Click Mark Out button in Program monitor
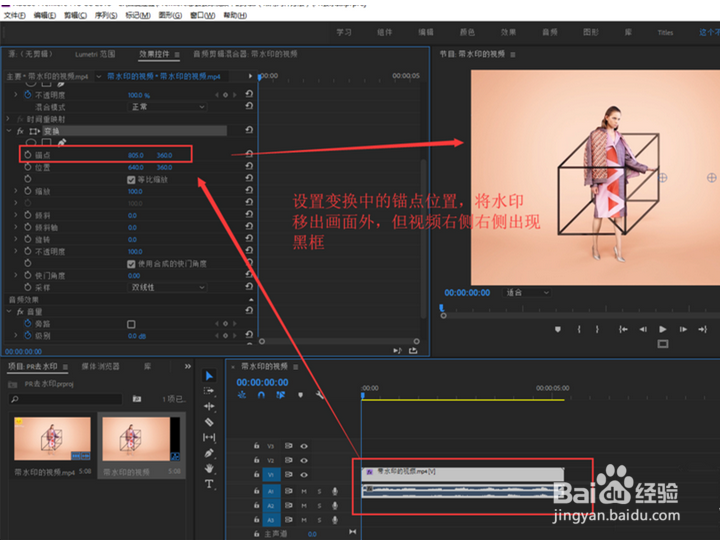The image size is (720, 541). pos(597,329)
